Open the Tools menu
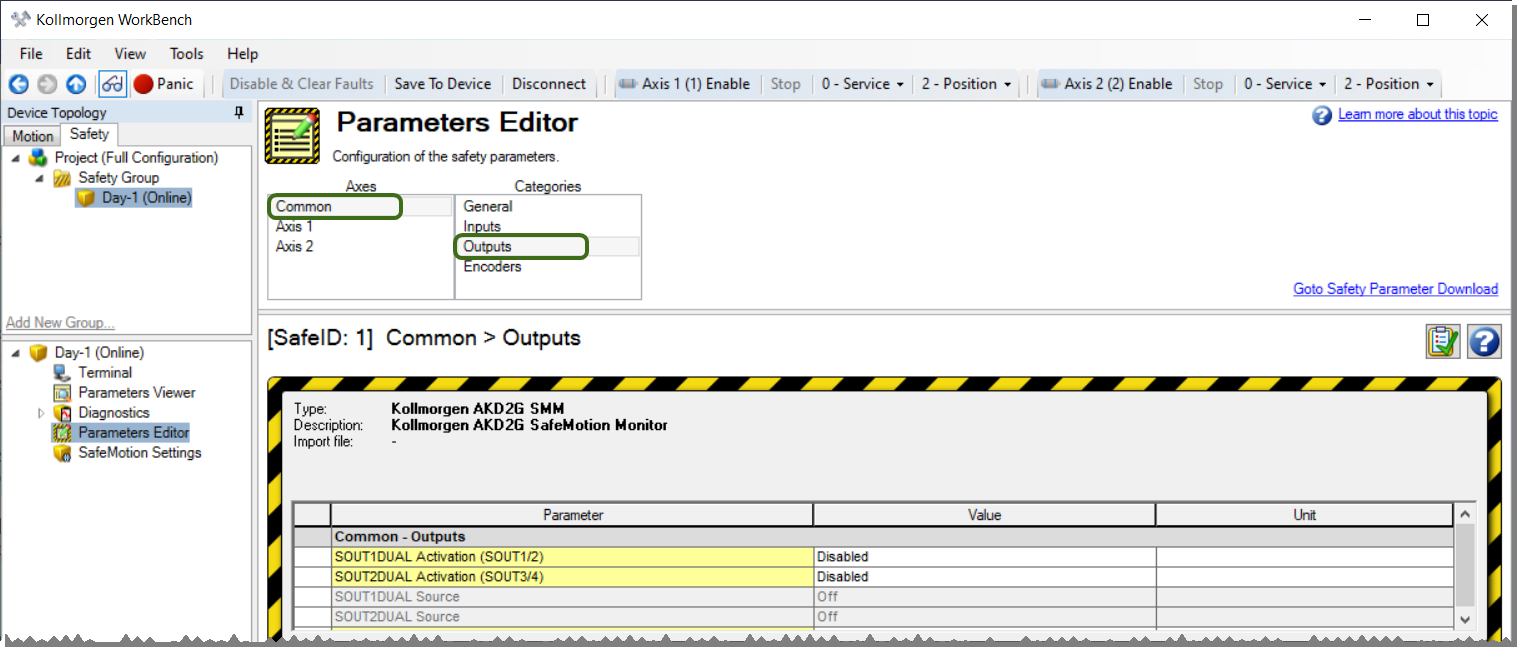Screen dimensions: 1517x647 pos(186,54)
